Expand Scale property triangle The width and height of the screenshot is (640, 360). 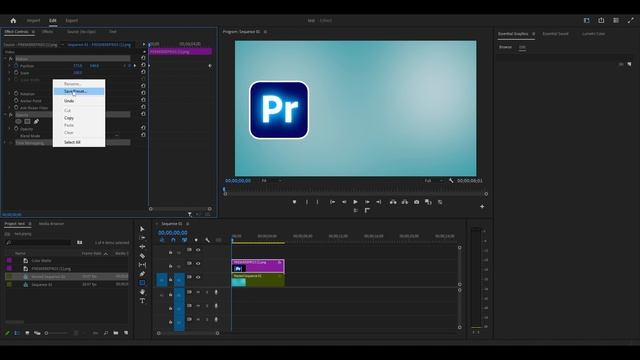click(10, 73)
